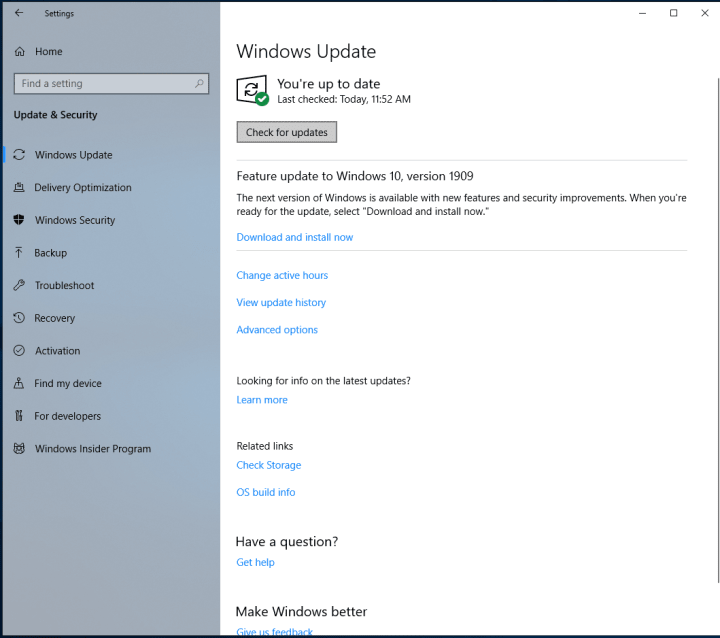Click 'Last checked: Today, 11:52 AM' text
The height and width of the screenshot is (638, 720).
click(344, 99)
